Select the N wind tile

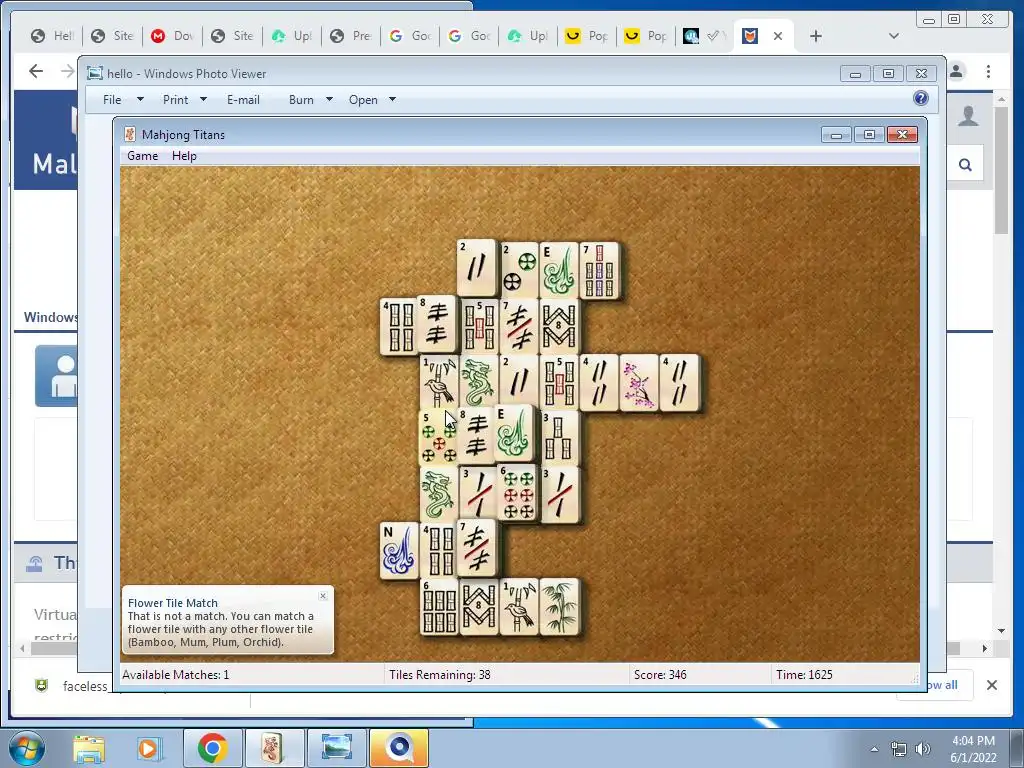tap(399, 550)
